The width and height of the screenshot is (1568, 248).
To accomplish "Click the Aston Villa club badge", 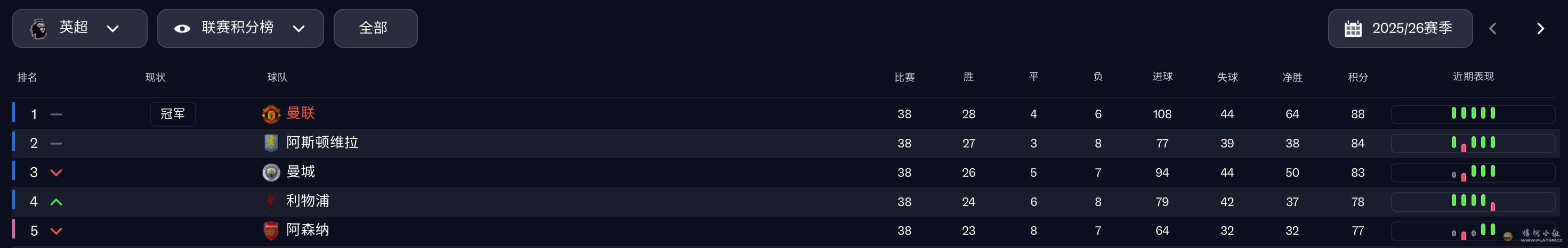I will pos(271,144).
